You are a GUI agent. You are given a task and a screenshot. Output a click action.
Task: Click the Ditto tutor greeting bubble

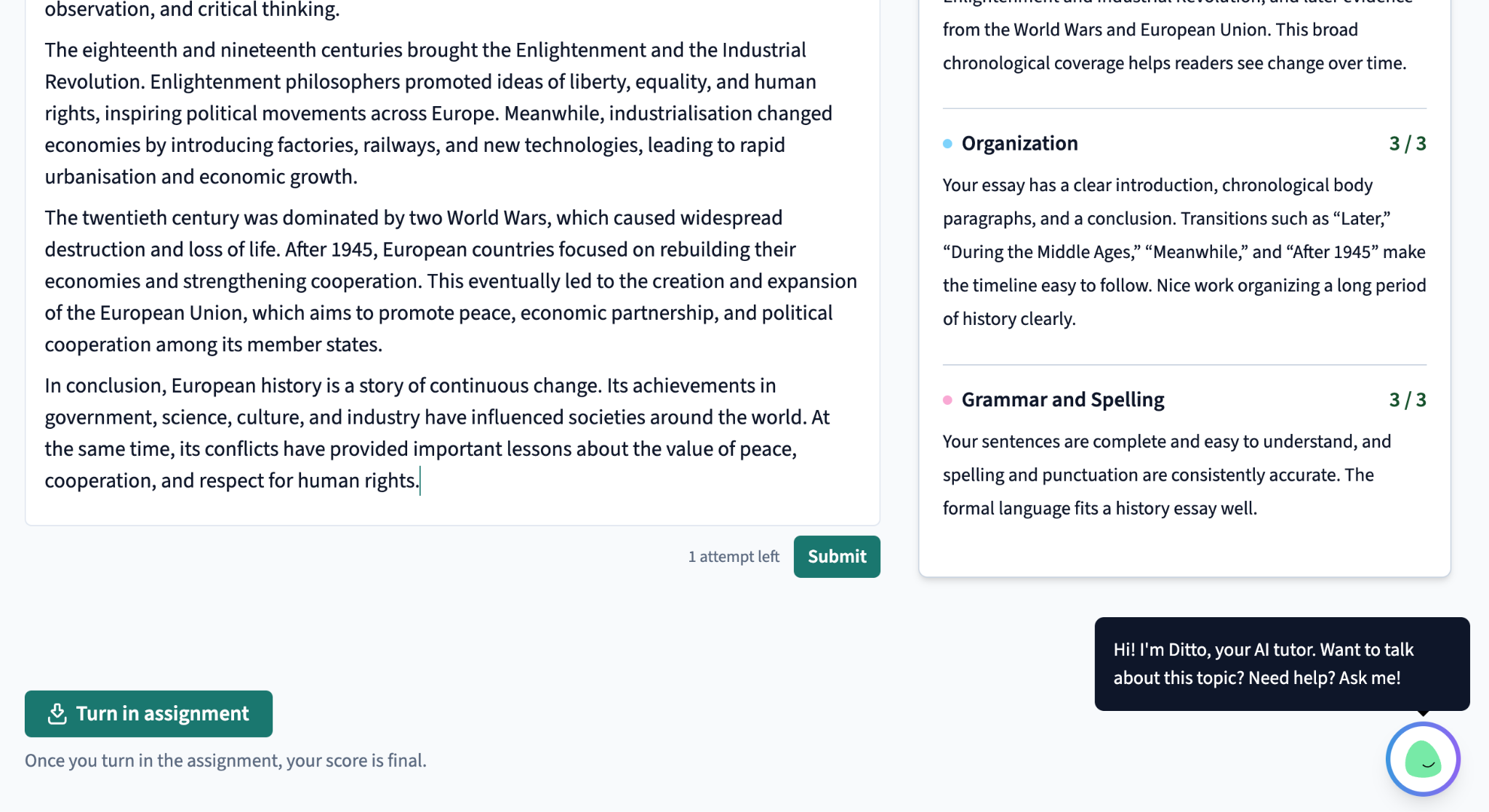(x=1282, y=664)
